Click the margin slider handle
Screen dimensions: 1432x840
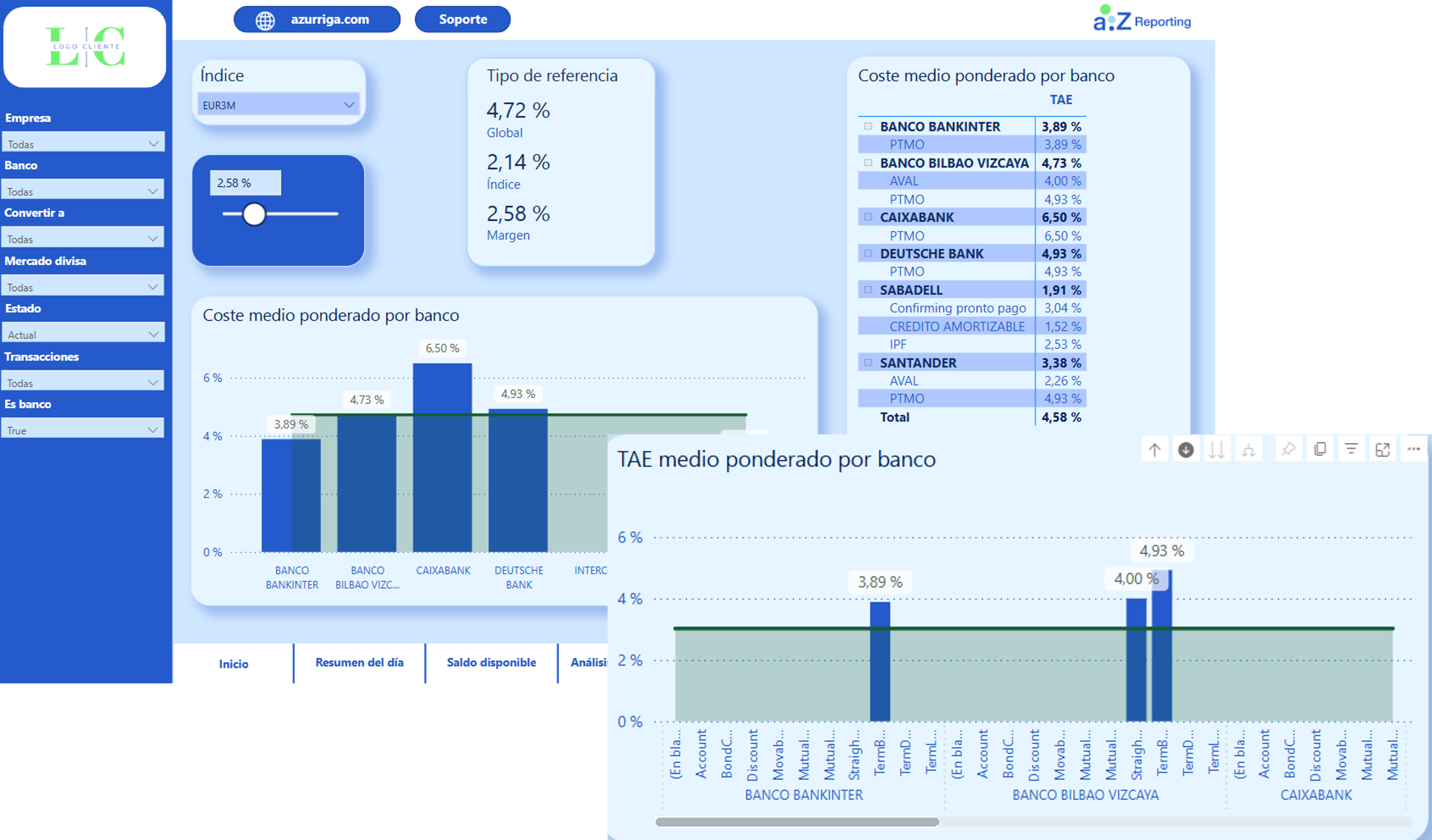[254, 214]
